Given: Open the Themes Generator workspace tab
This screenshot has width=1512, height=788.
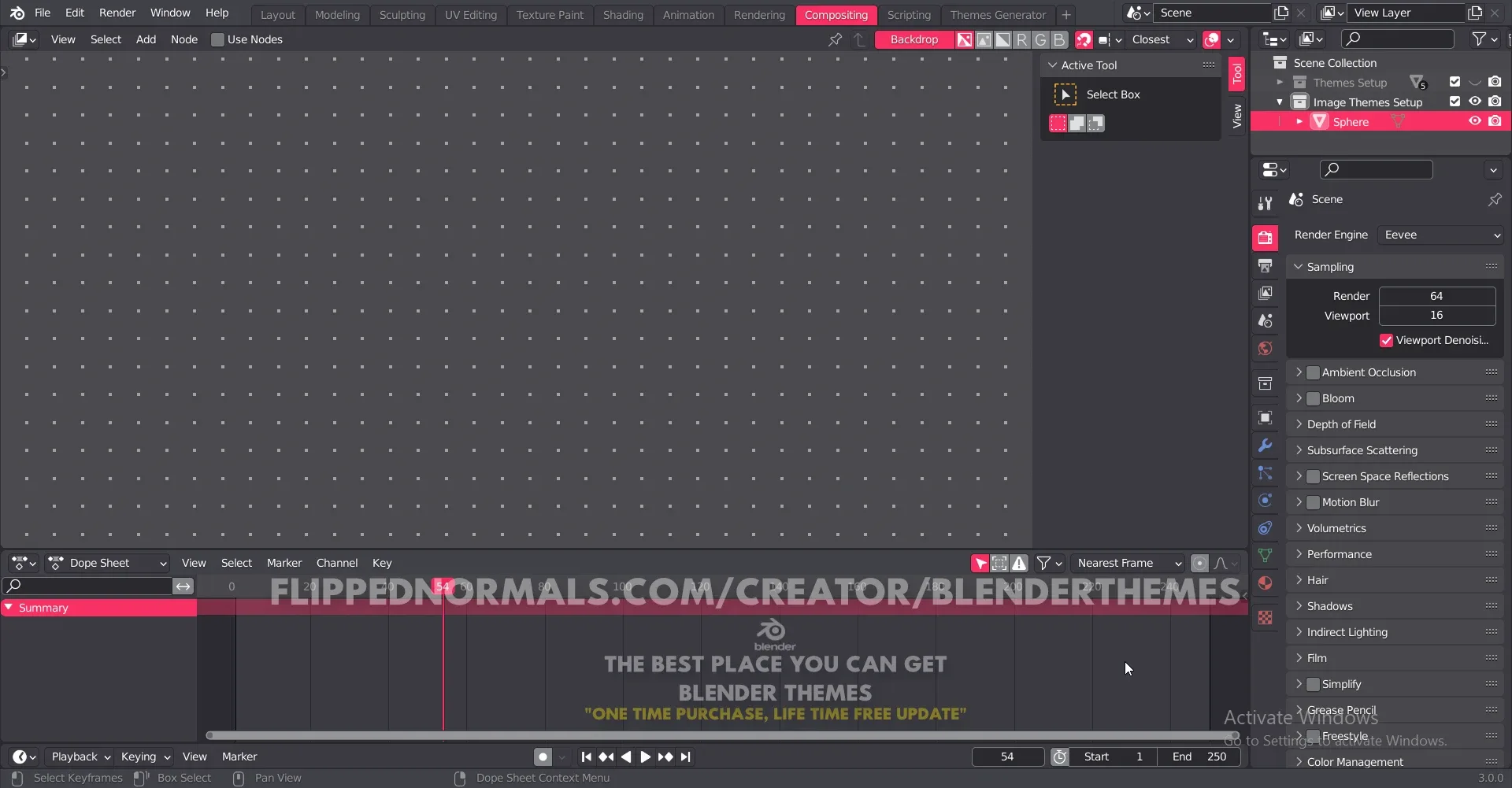Looking at the screenshot, I should click(x=998, y=15).
